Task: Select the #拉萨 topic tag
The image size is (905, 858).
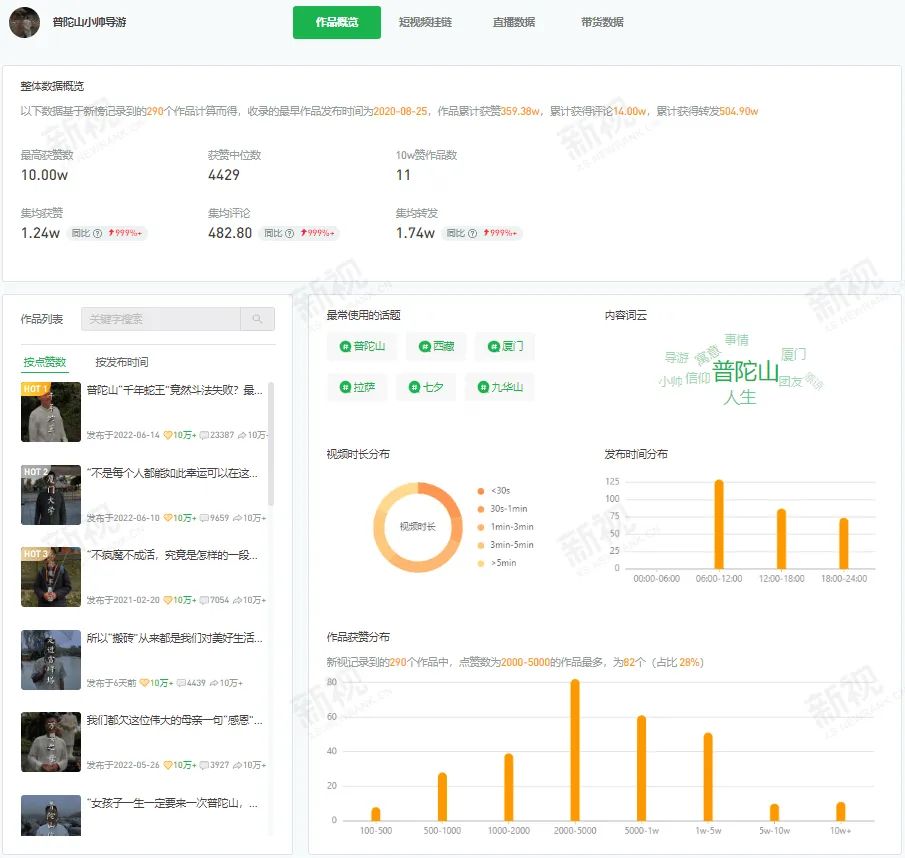Action: [x=357, y=387]
